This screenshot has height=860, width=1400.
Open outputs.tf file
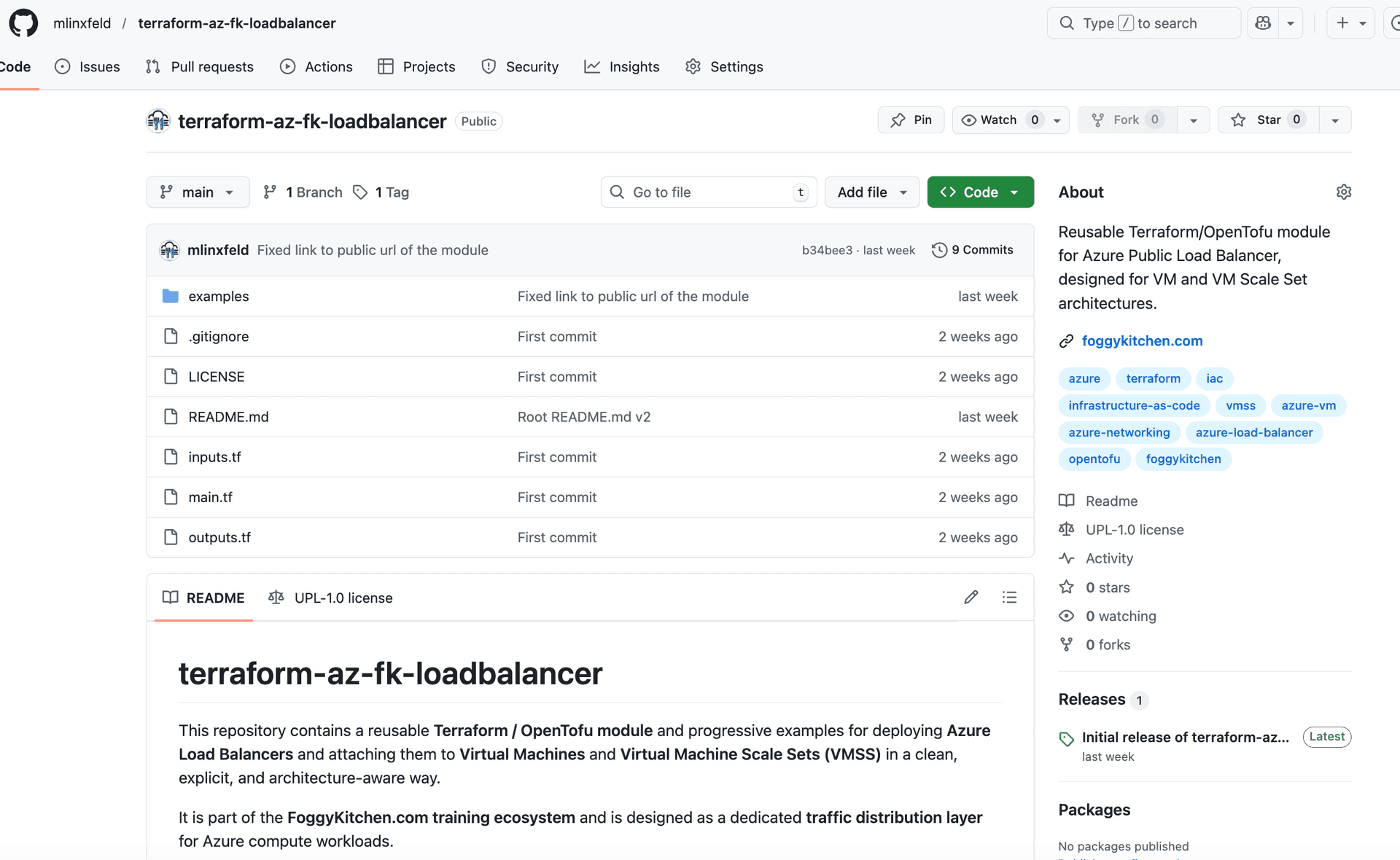(219, 537)
